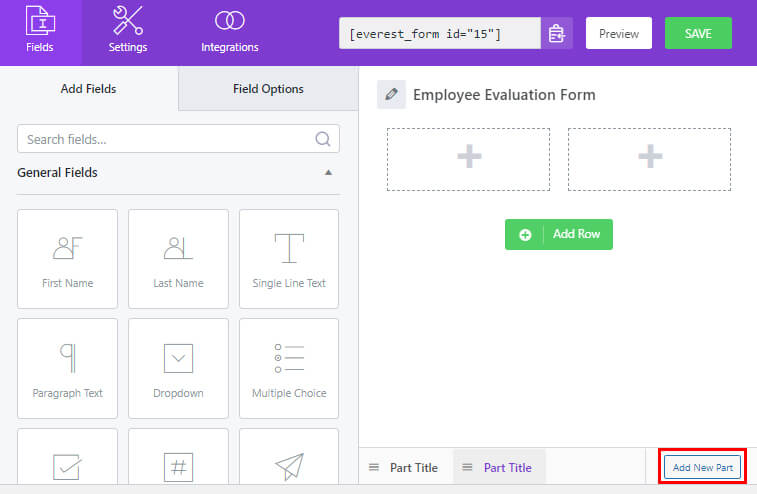The width and height of the screenshot is (757, 494).
Task: Open the Fields section in top bar
Action: pyautogui.click(x=40, y=32)
